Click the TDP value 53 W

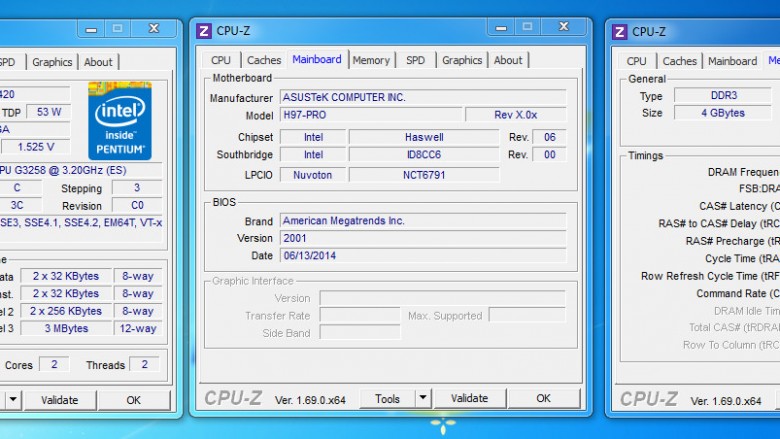(48, 112)
